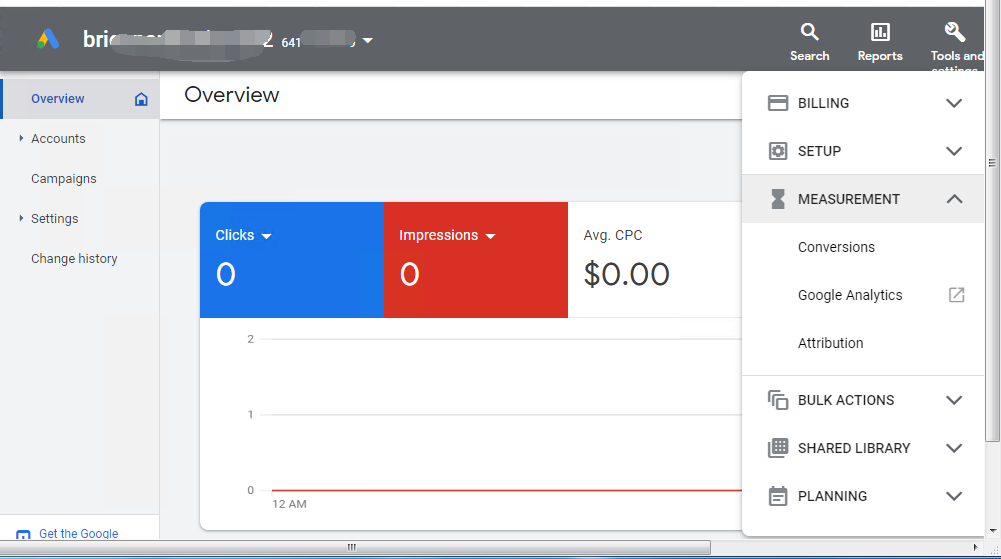
Task: Click the Measurement hourglass icon
Action: click(778, 199)
